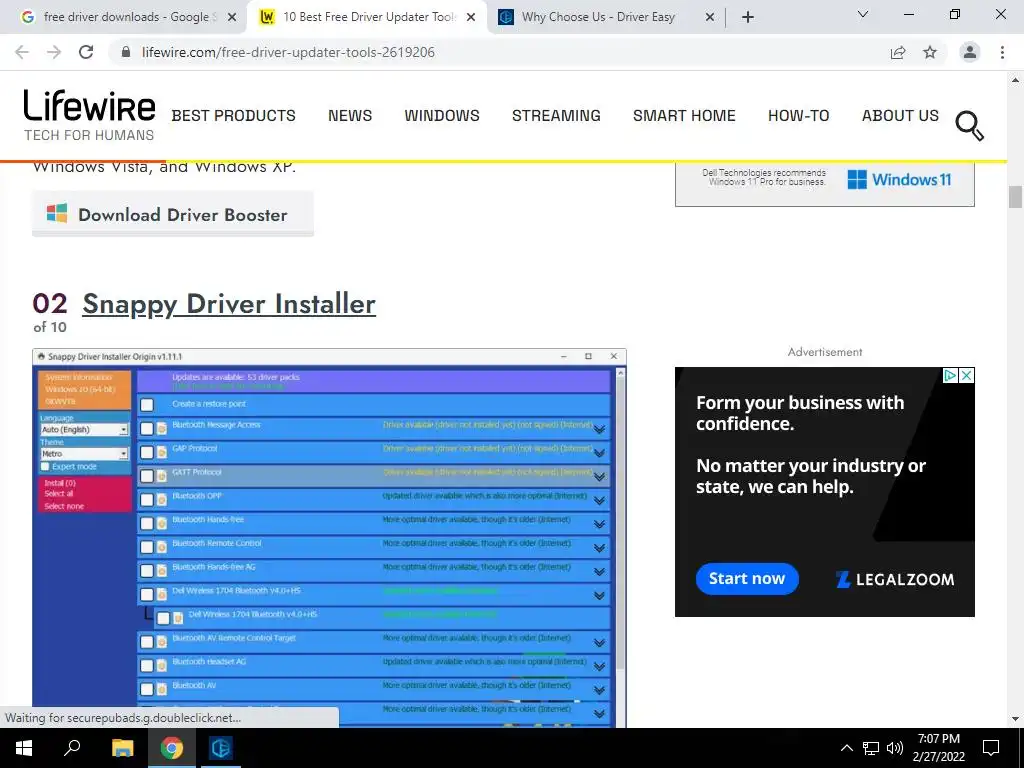This screenshot has width=1024, height=768.
Task: Open Chrome three-dot menu
Action: tap(1002, 52)
